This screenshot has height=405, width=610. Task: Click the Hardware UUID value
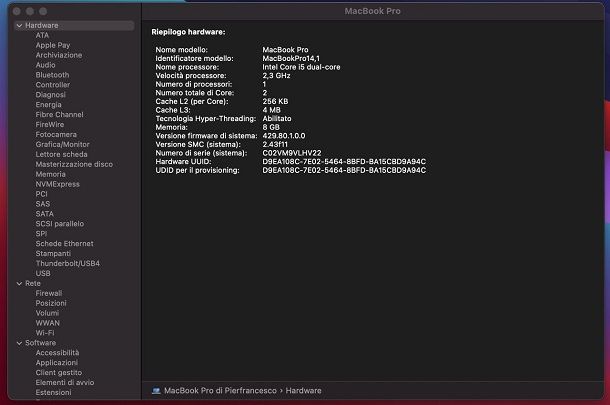click(344, 162)
